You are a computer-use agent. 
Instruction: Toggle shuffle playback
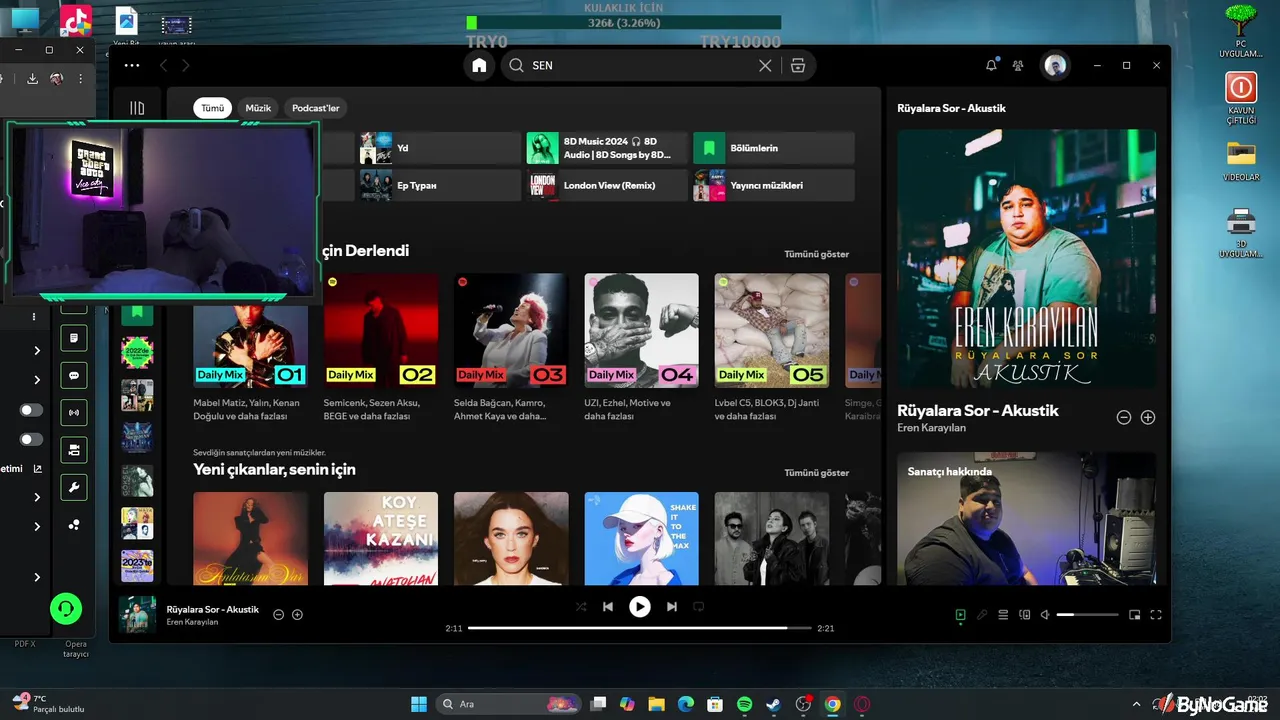click(x=581, y=606)
